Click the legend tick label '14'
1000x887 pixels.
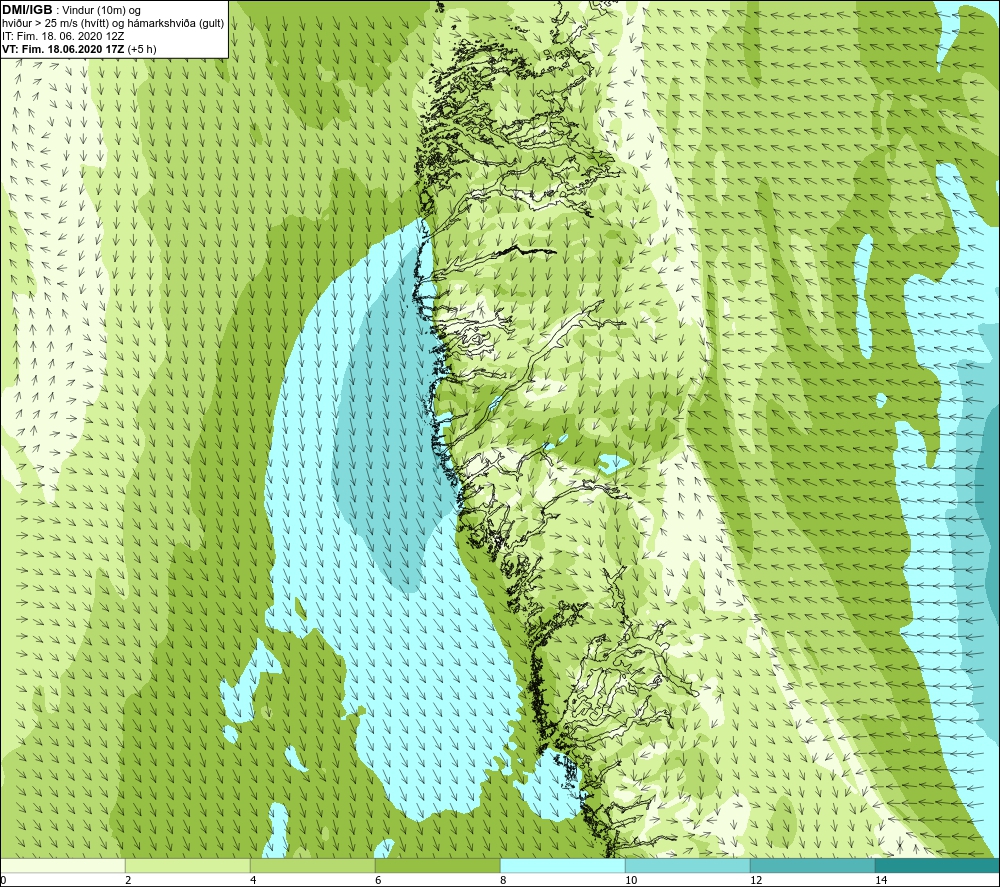click(881, 880)
